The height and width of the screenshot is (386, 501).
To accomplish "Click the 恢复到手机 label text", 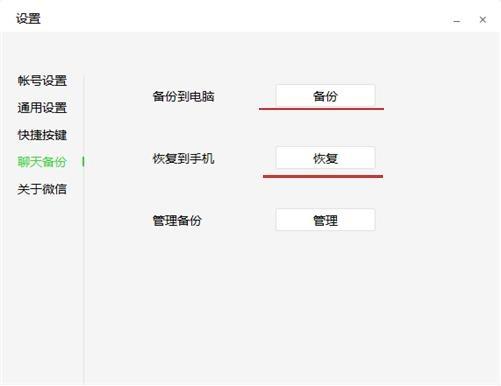I will [183, 158].
